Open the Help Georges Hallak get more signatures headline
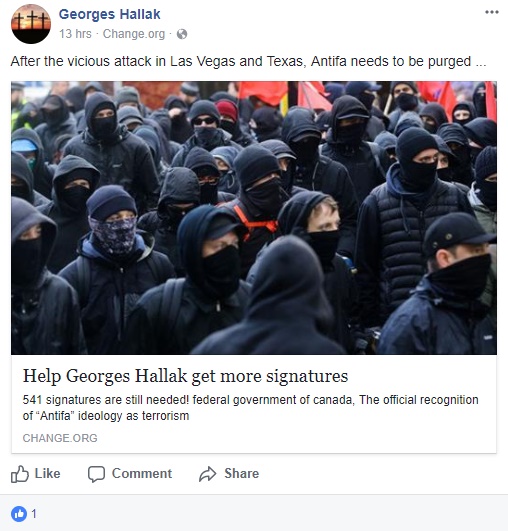Image resolution: width=508 pixels, height=531 pixels. click(x=185, y=376)
